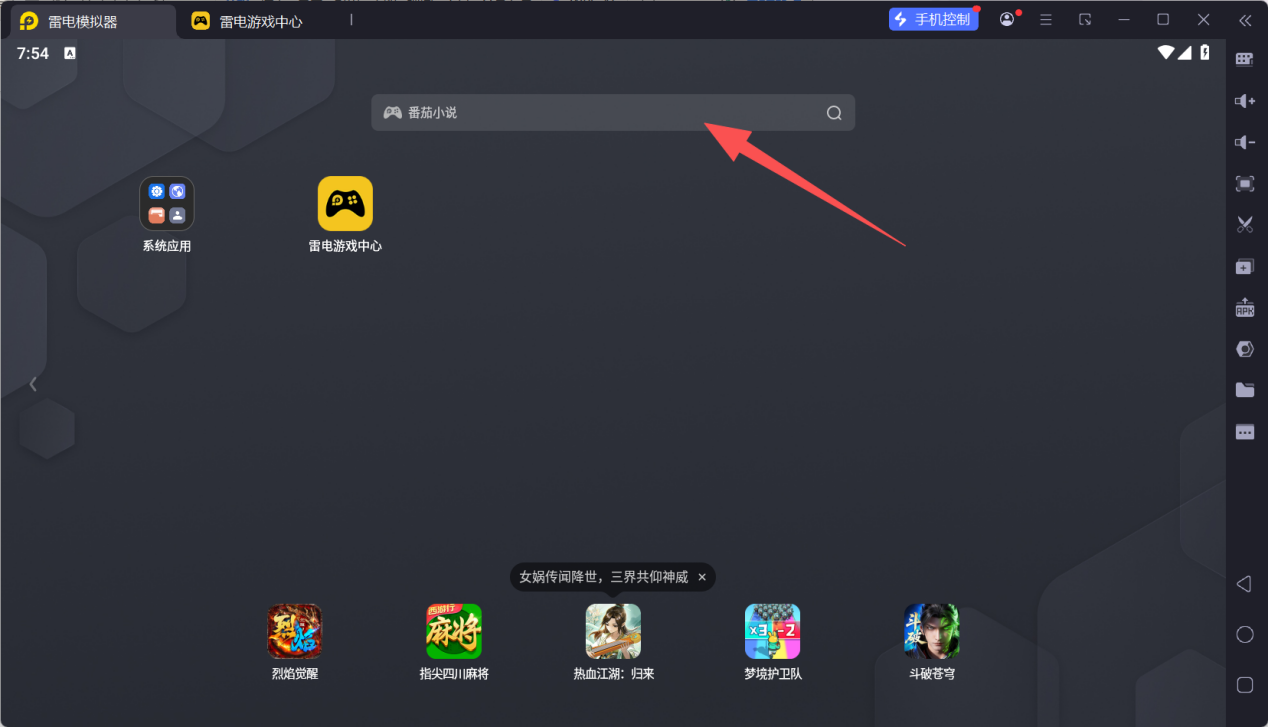Click the battery status icon
Screen dimensions: 1268x727
1205,53
